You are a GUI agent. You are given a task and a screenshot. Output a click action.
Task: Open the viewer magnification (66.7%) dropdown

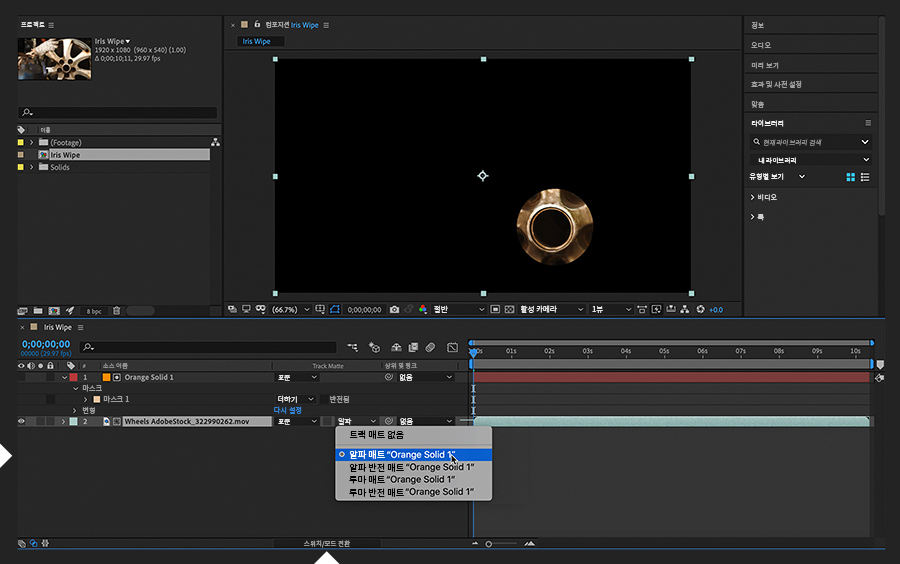(x=292, y=310)
